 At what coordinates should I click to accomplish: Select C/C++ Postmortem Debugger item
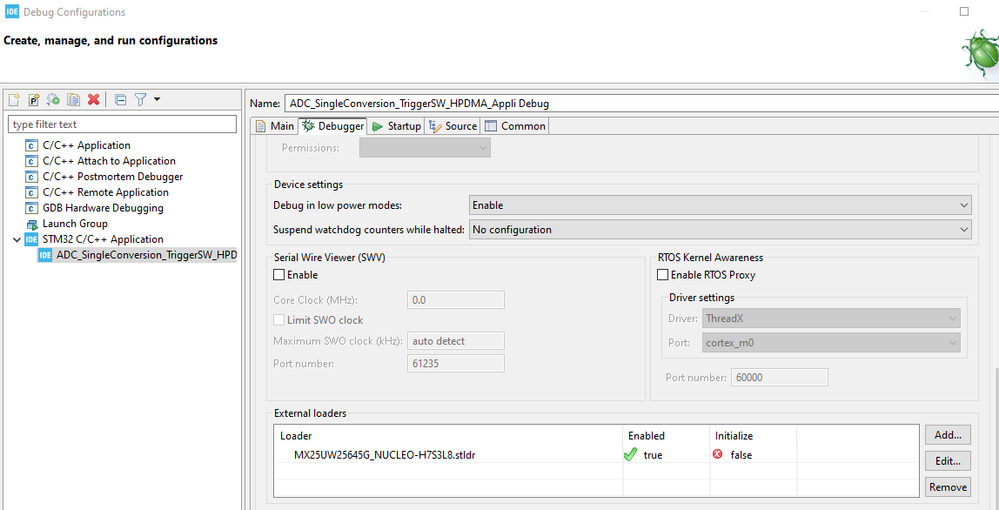click(x=113, y=177)
